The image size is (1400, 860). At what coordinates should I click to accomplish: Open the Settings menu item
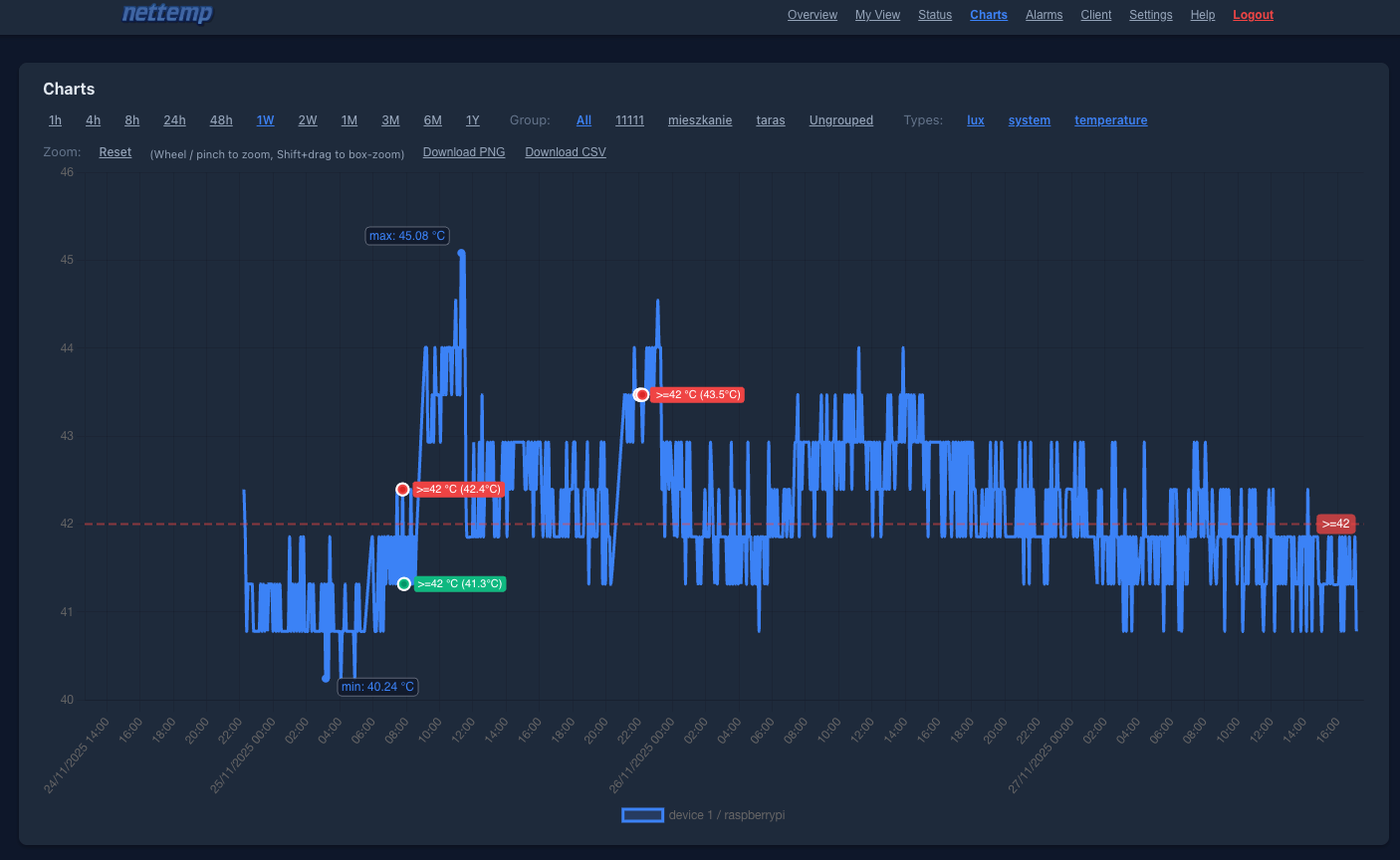coord(1151,14)
